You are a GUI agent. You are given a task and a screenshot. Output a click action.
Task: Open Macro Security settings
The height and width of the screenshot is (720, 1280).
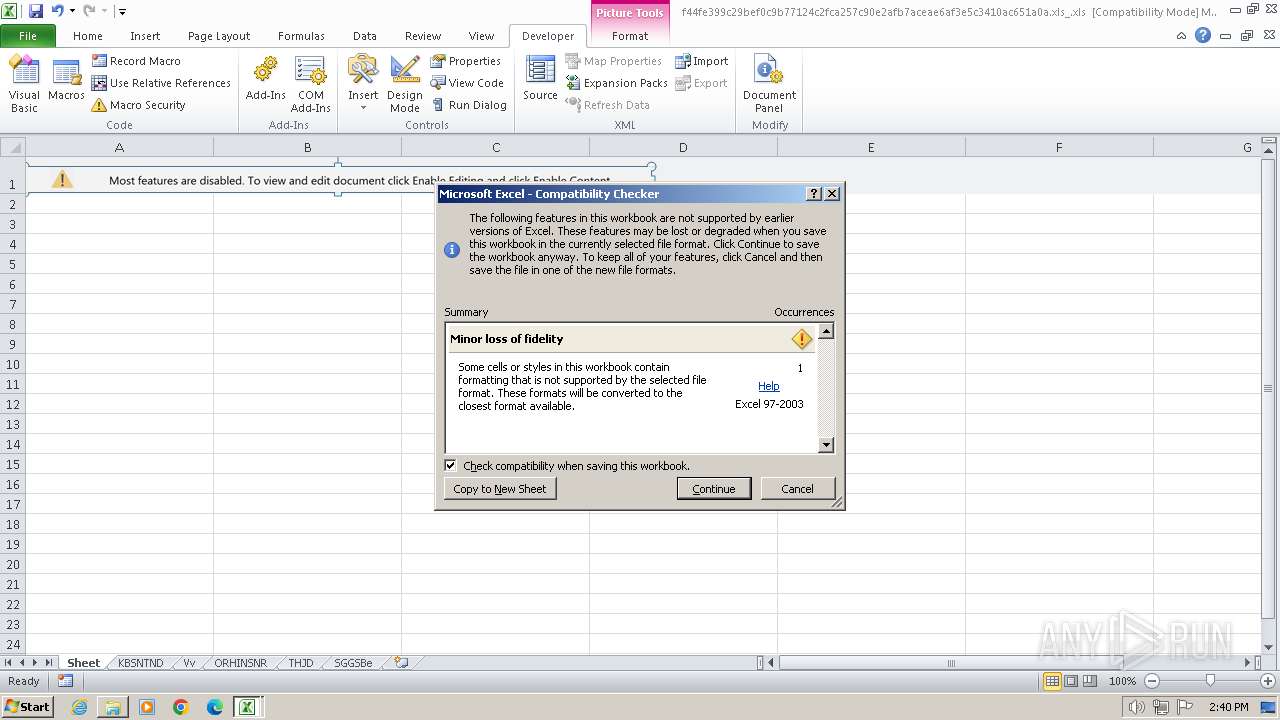[x=138, y=105]
